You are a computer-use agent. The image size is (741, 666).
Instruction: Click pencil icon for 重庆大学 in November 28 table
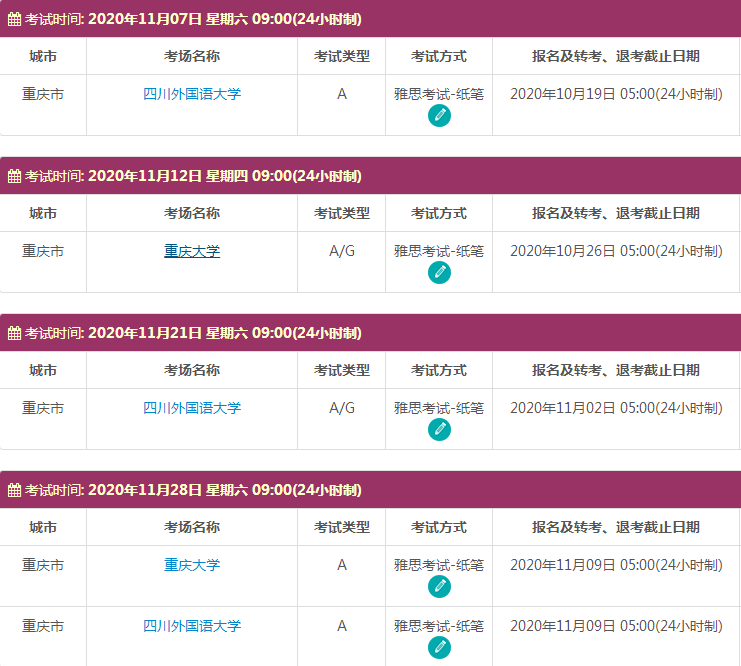(439, 587)
